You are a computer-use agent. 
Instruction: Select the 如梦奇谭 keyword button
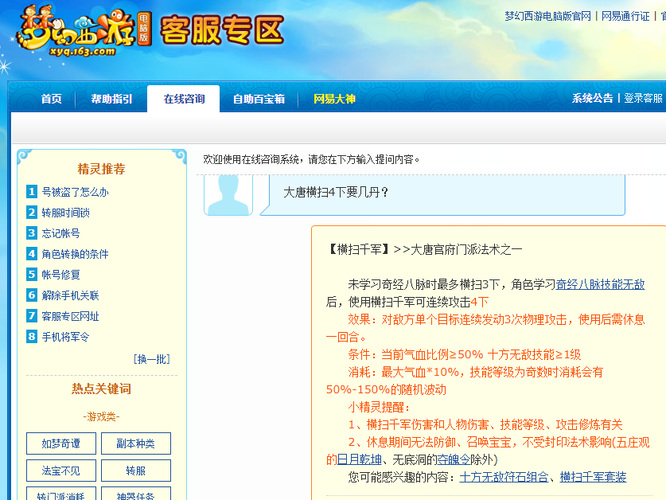tap(61, 443)
